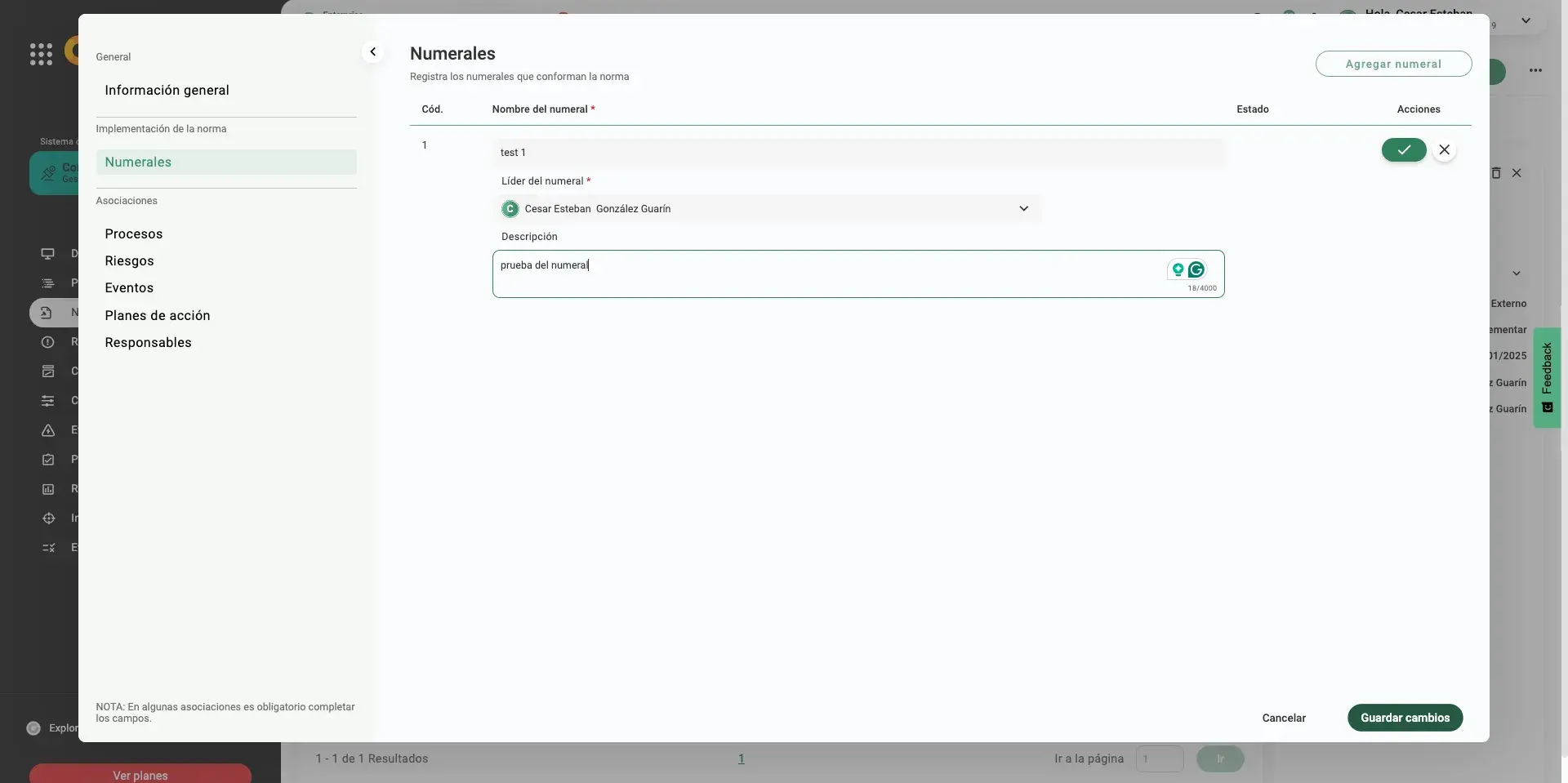This screenshot has width=1568, height=783.
Task: Collapse side panel with back chevron
Action: (372, 52)
